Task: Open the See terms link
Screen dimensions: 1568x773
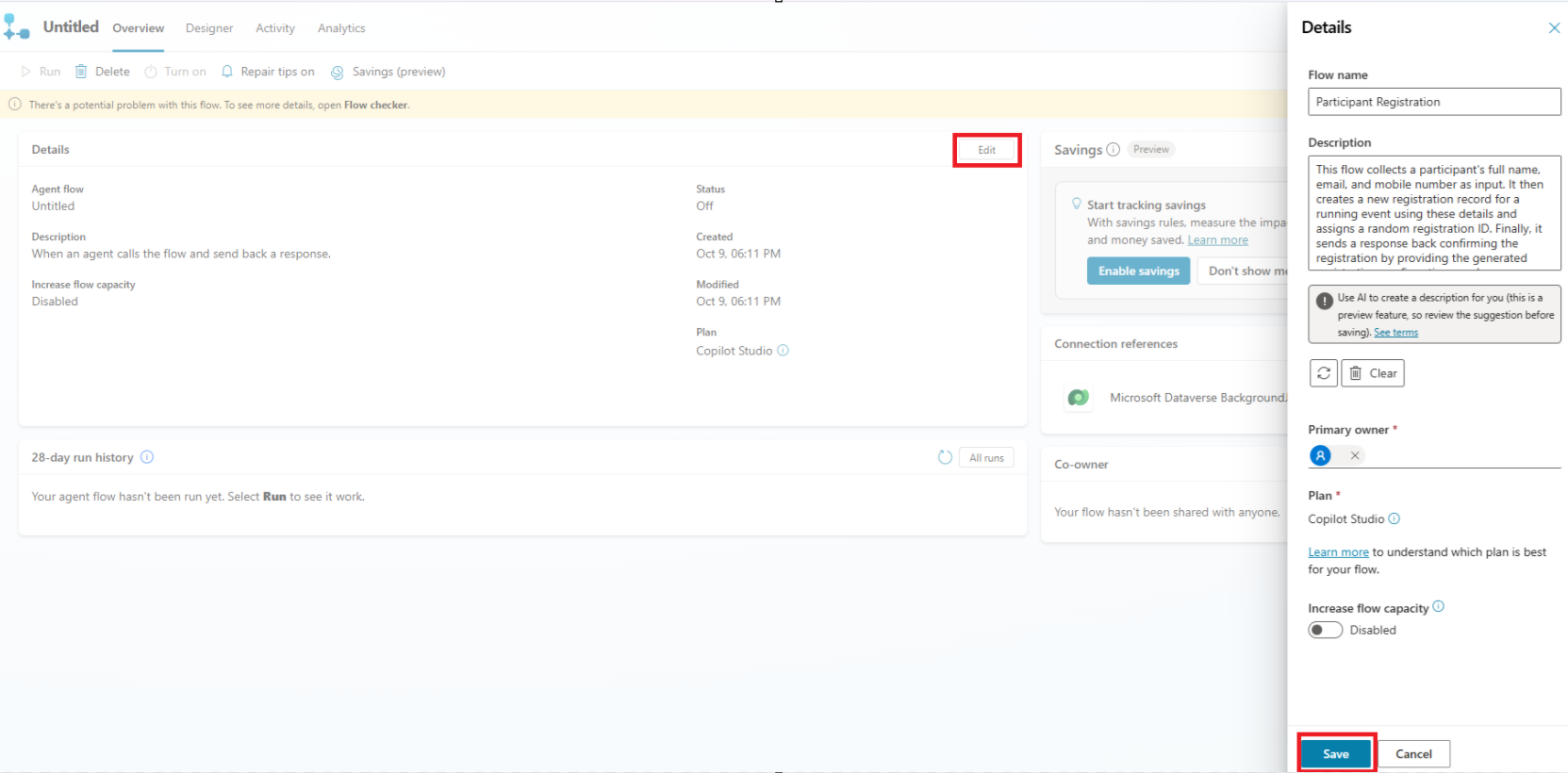Action: [1395, 333]
